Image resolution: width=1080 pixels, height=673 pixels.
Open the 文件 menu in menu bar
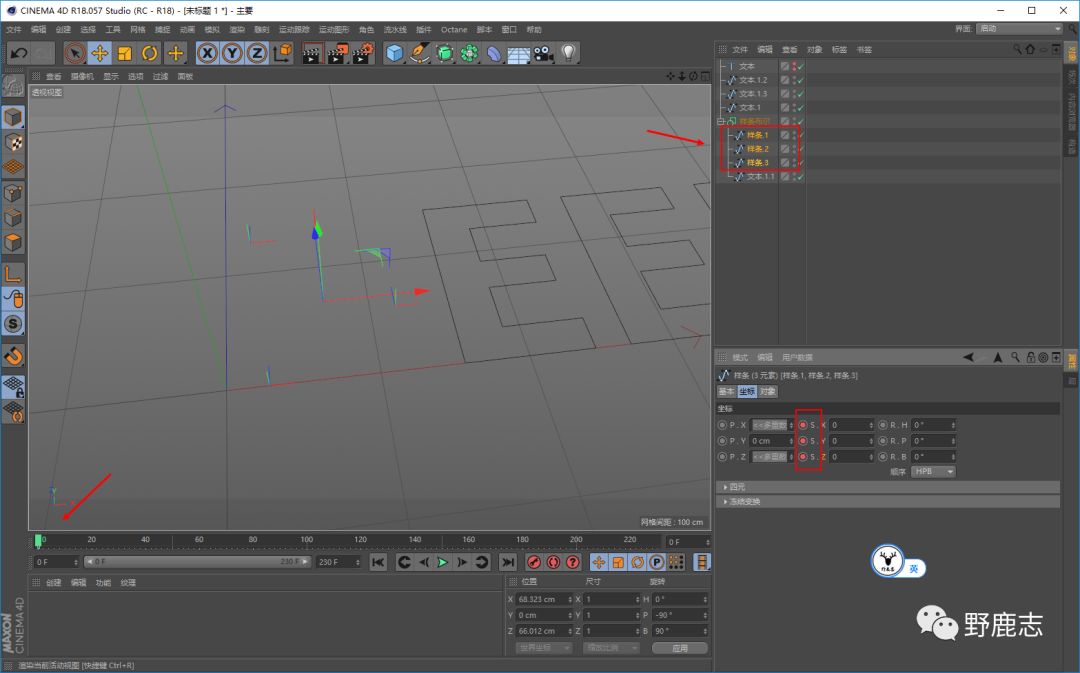click(x=14, y=30)
